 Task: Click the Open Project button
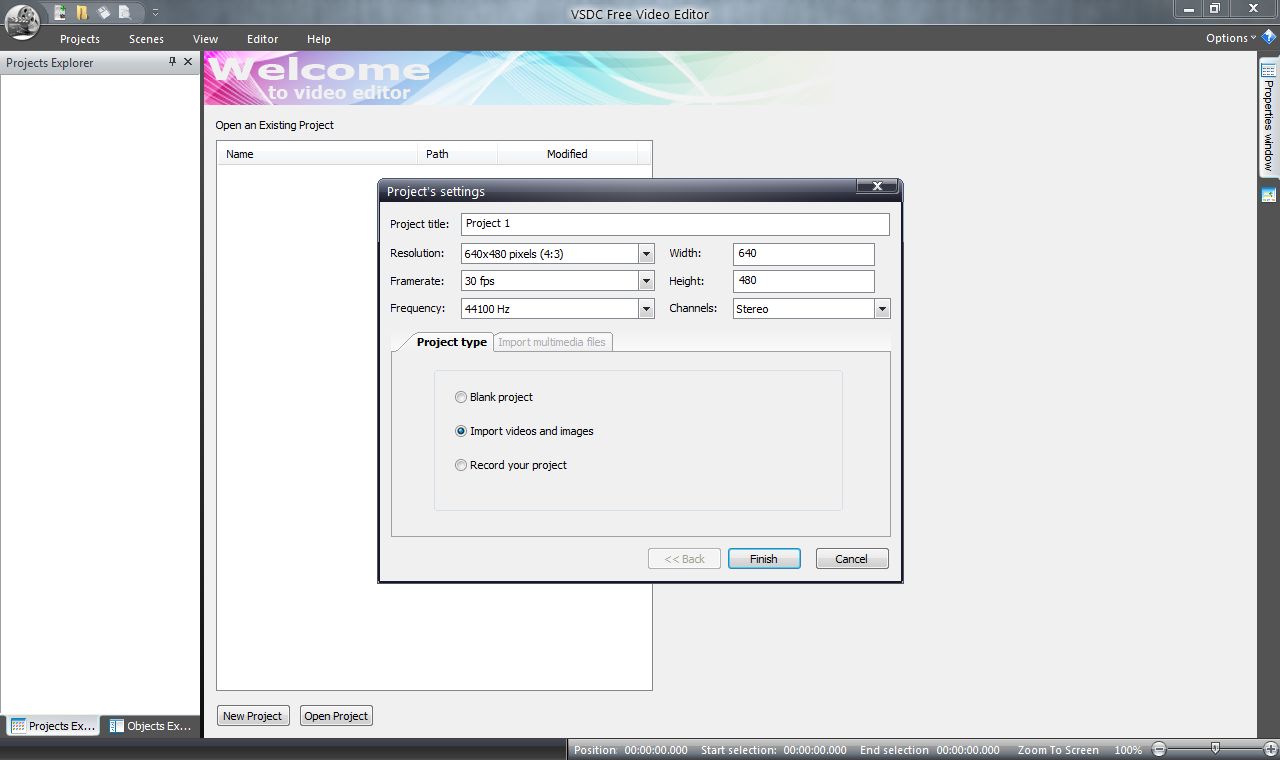pyautogui.click(x=336, y=716)
